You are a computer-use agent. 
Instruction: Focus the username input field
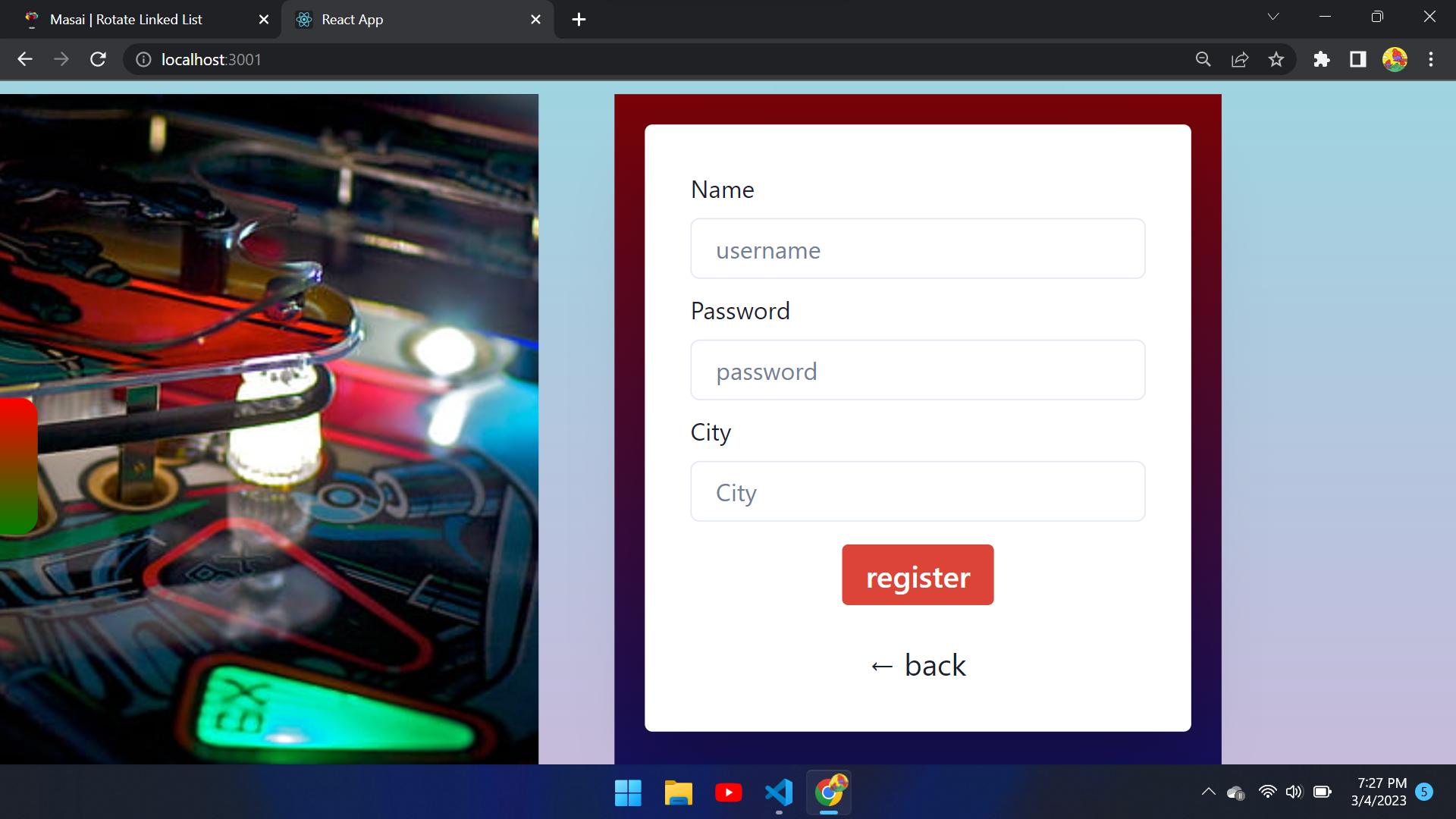click(918, 249)
